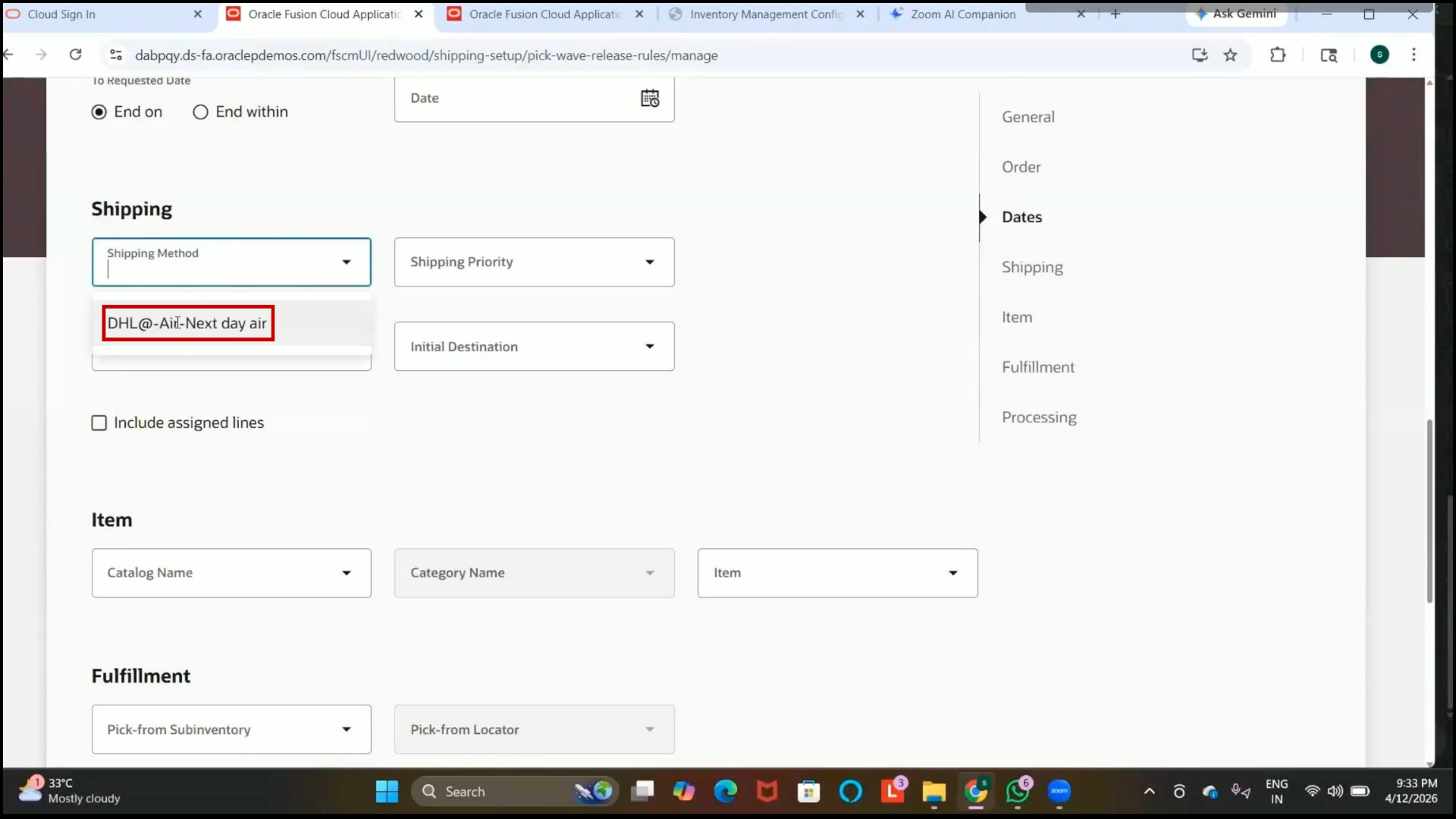Open the red L app with badge 3
This screenshot has height=819, width=1456.
pos(893,792)
